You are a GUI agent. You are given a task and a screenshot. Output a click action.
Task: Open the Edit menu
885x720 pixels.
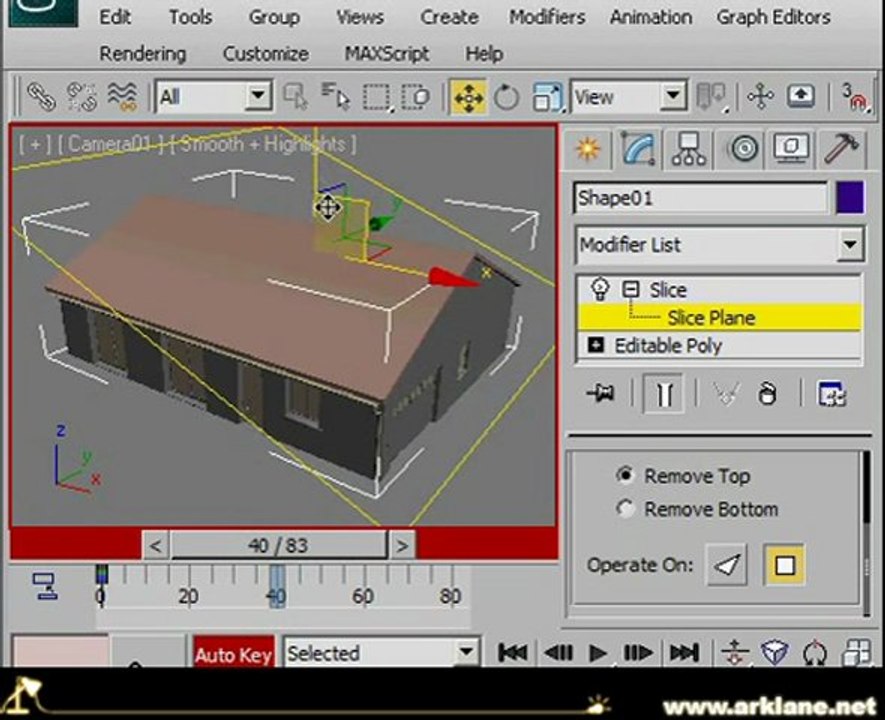(115, 17)
